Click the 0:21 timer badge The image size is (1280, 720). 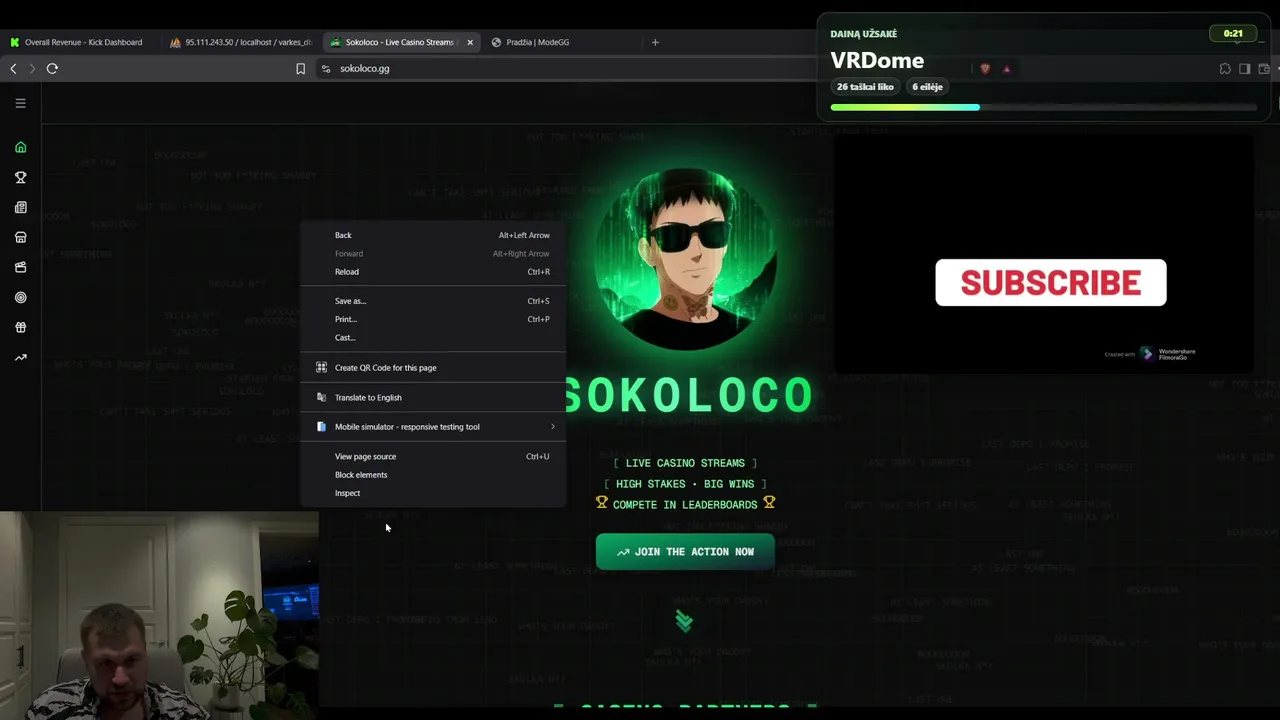[x=1233, y=34]
